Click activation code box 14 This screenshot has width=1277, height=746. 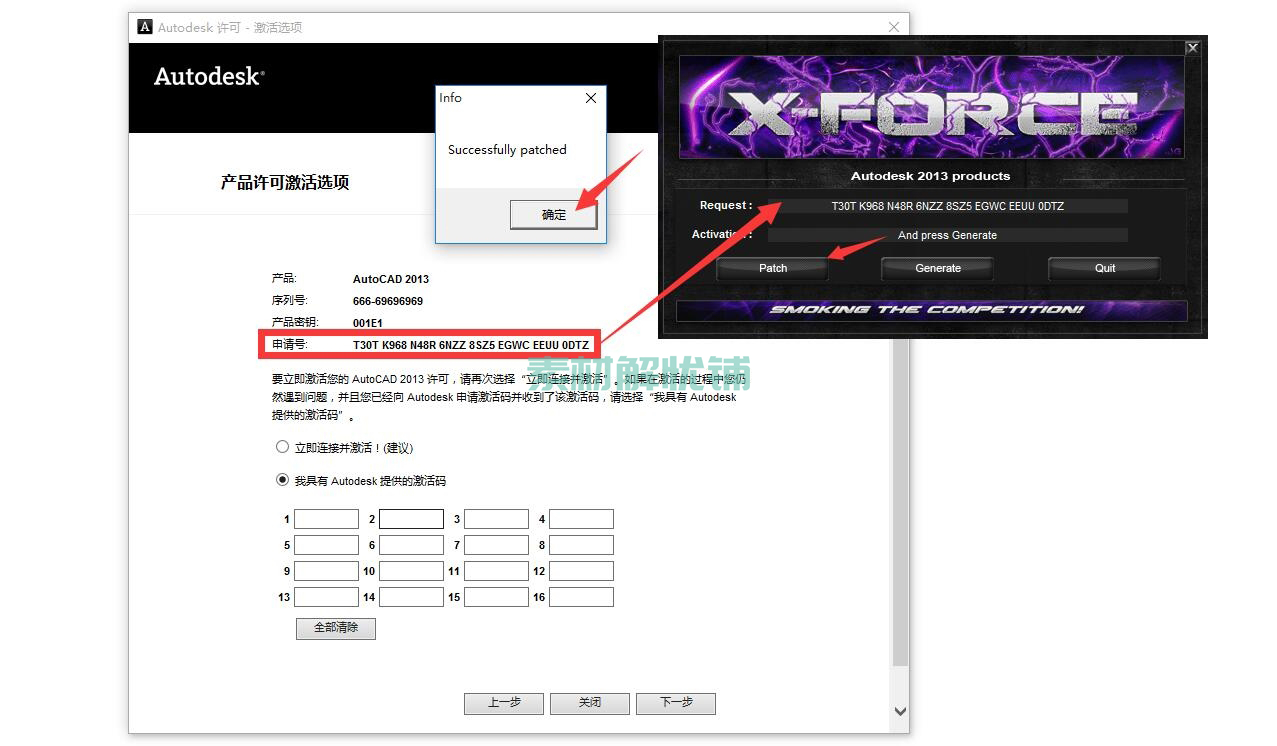click(x=411, y=597)
